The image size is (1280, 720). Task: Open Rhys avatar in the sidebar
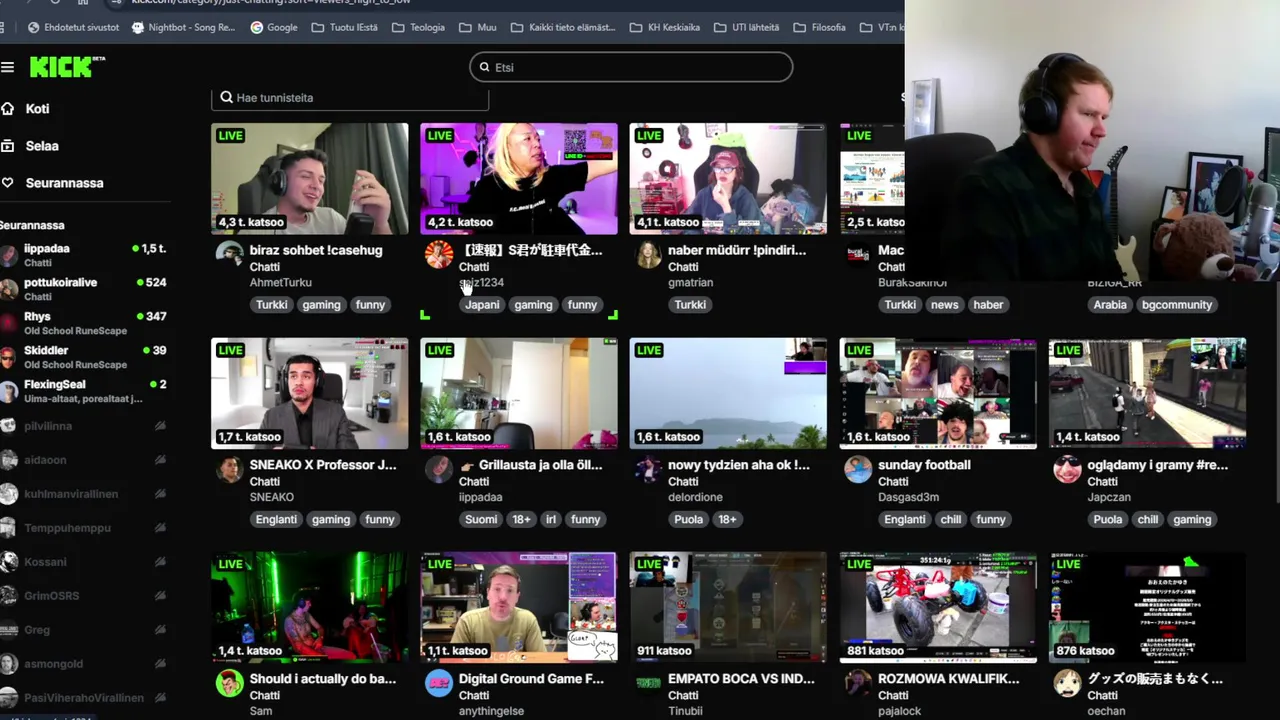9,323
